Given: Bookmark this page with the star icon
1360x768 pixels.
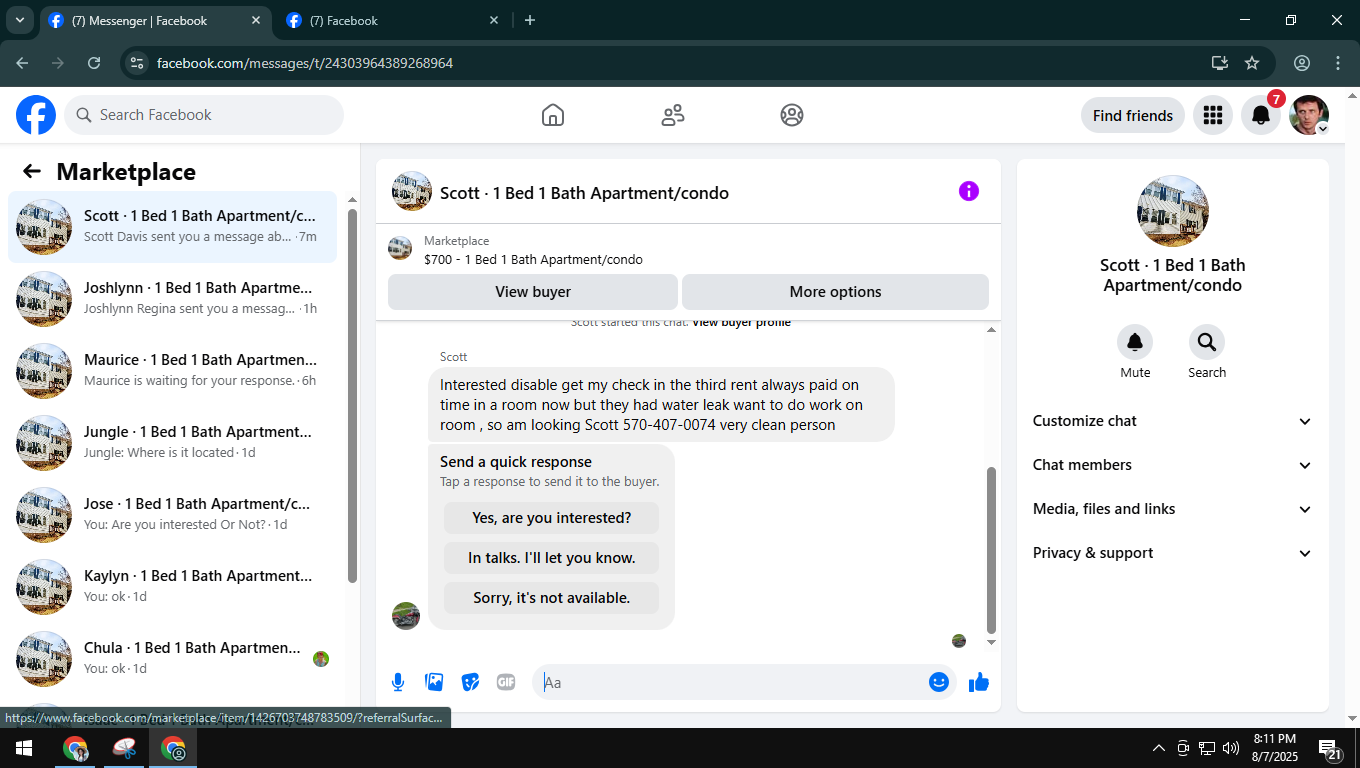Looking at the screenshot, I should [x=1252, y=63].
